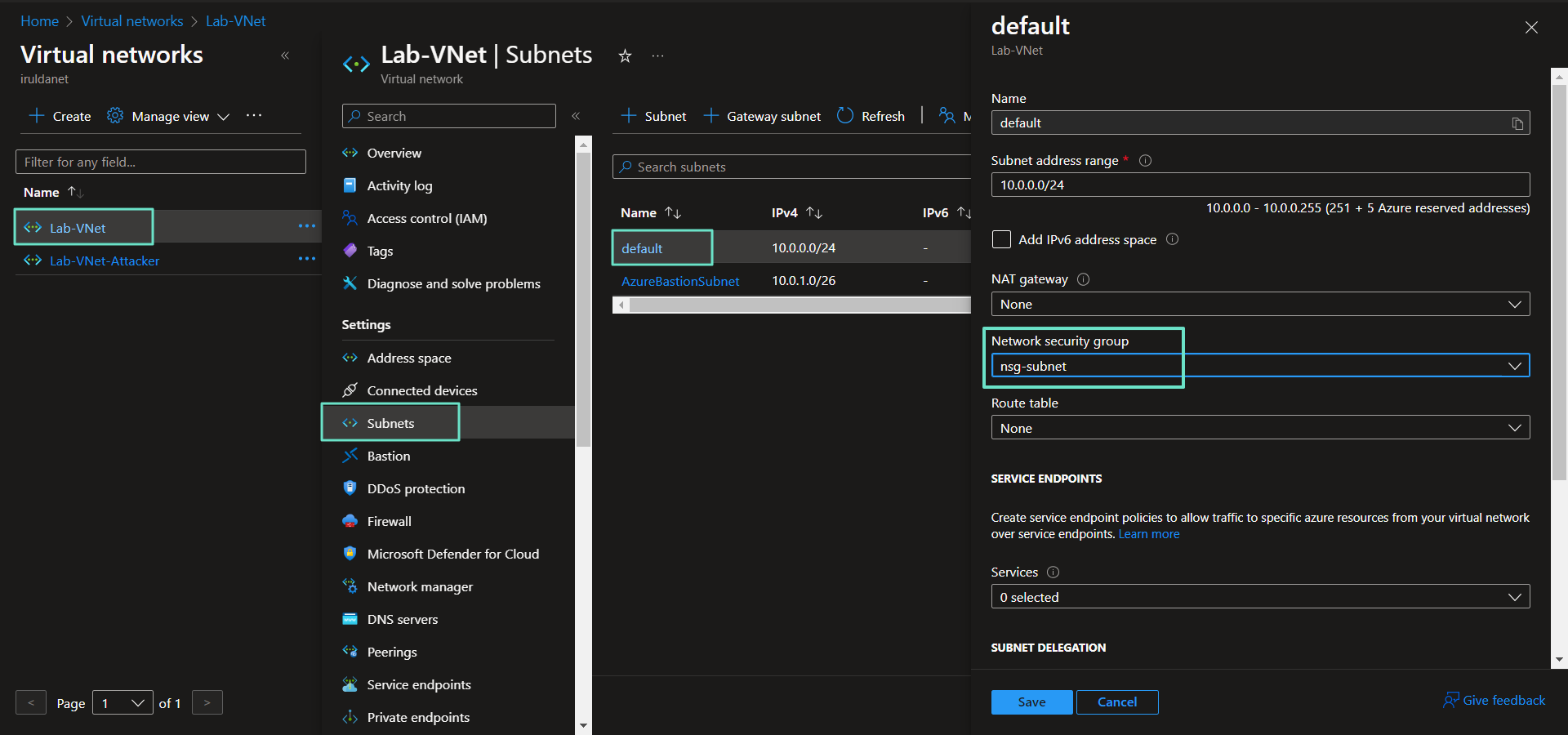Create a new virtual network
Screen dimensions: 1568x735
pos(60,116)
